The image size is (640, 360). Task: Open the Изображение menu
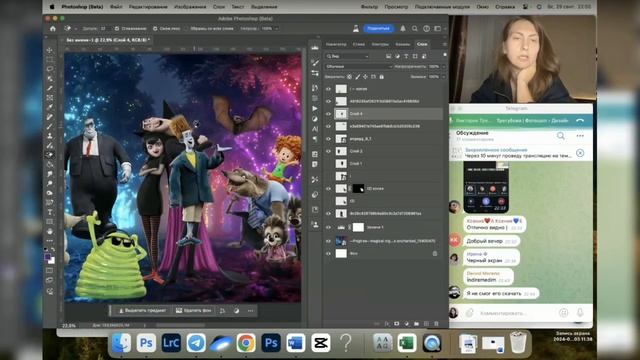pyautogui.click(x=190, y=7)
